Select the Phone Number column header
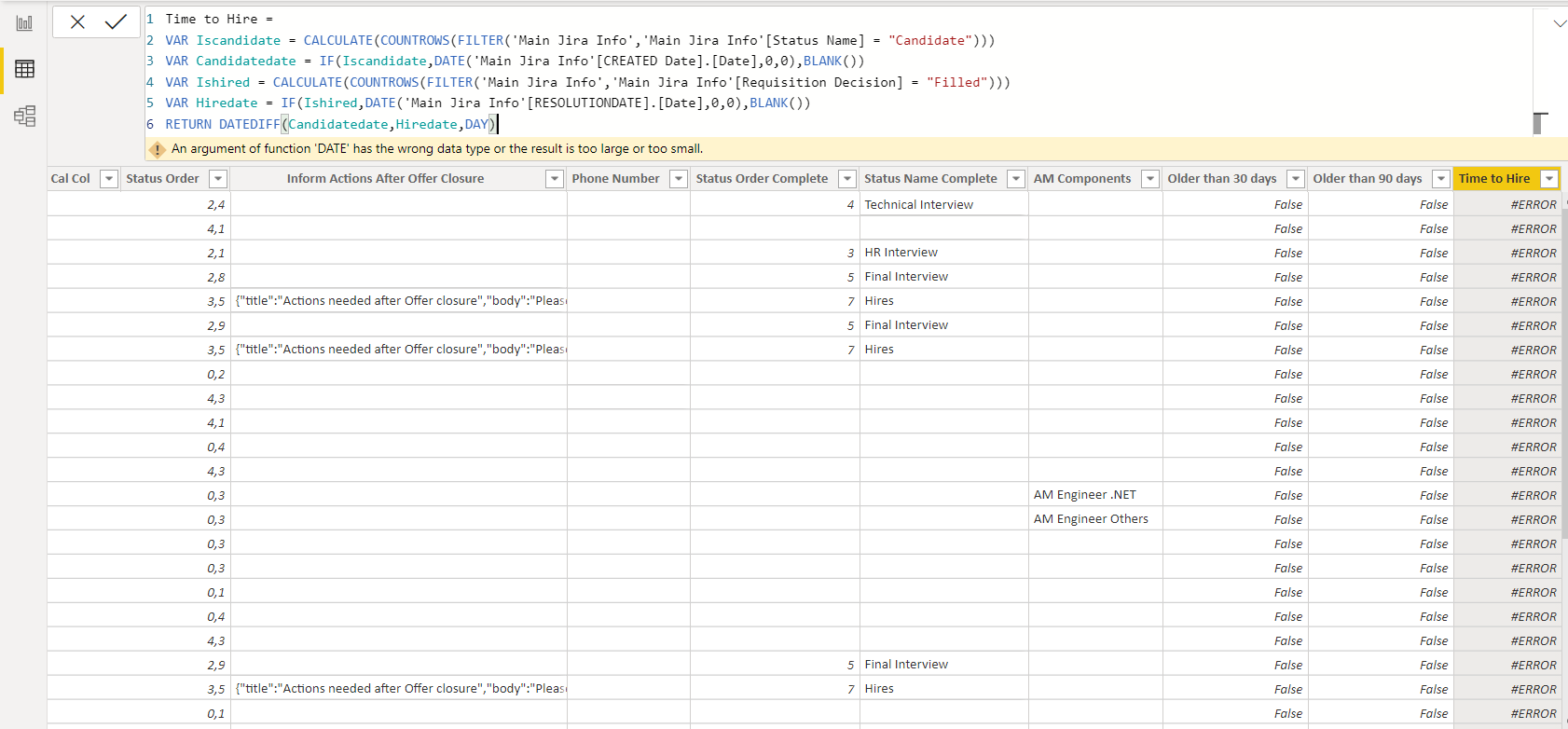 (x=615, y=179)
